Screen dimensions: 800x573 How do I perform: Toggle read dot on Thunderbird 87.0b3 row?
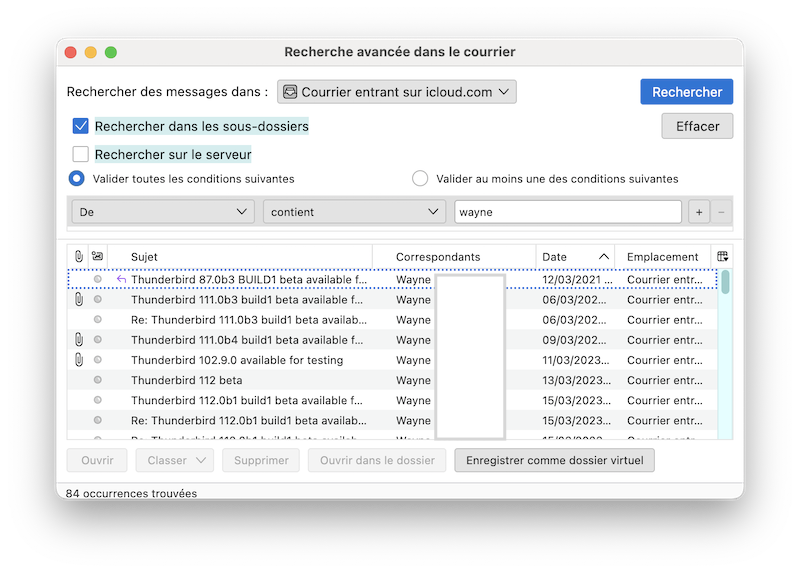[97, 279]
